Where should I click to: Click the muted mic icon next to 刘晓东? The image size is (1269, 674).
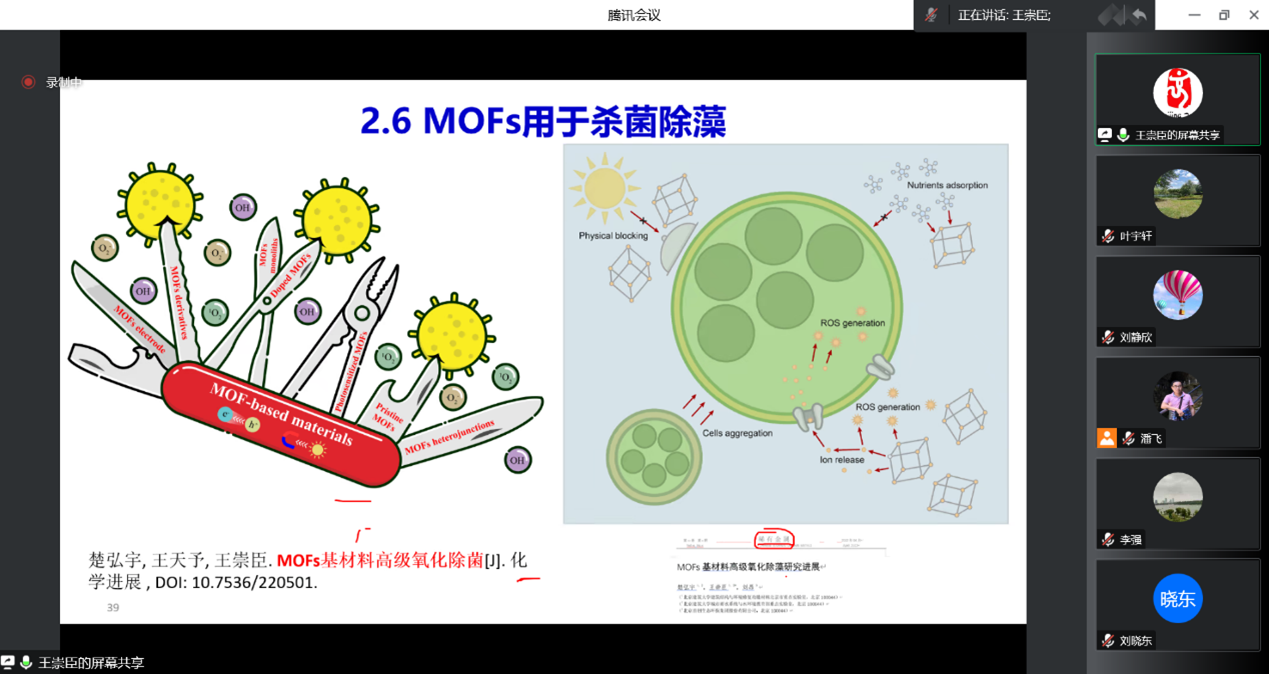click(1107, 640)
